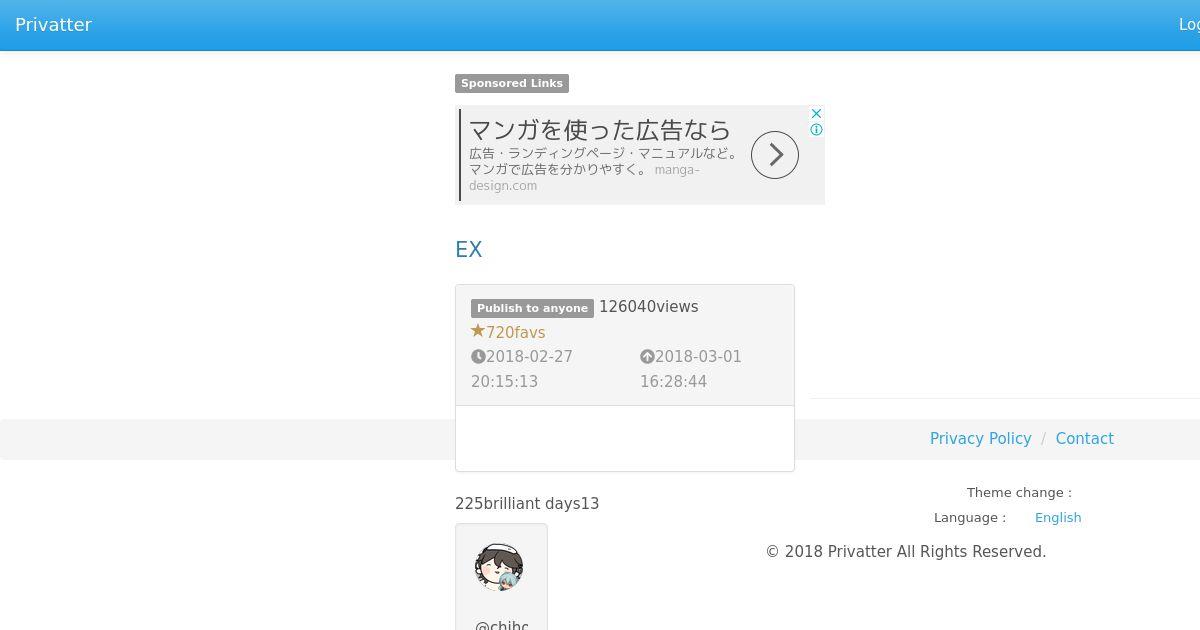Open the manga ad arrow button

coord(775,155)
